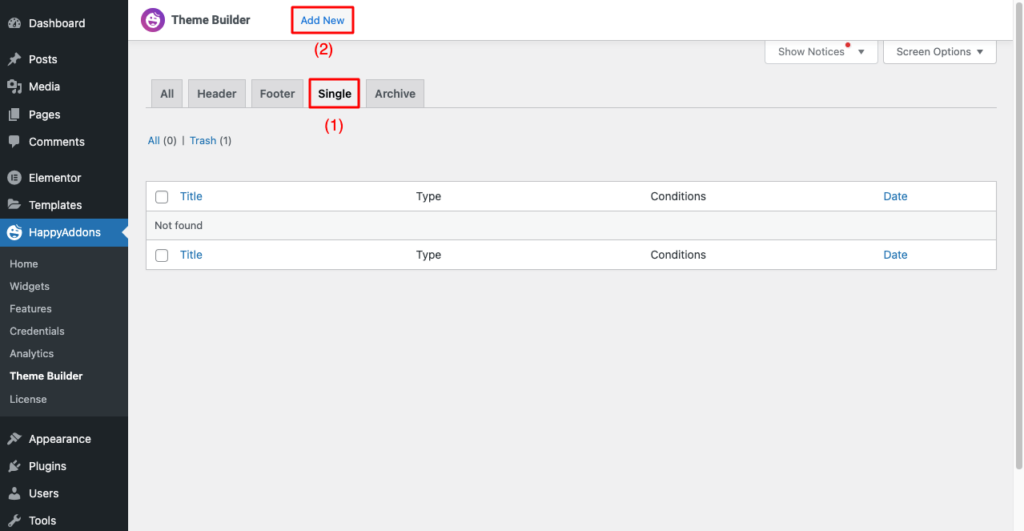The width and height of the screenshot is (1024, 531).
Task: Click the Type column header text
Action: [428, 196]
